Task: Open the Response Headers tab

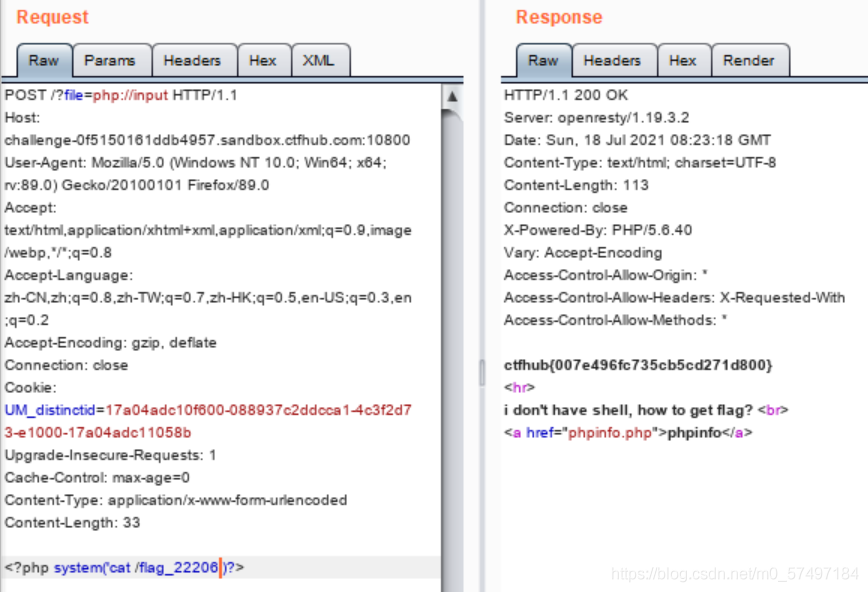Action: (614, 60)
